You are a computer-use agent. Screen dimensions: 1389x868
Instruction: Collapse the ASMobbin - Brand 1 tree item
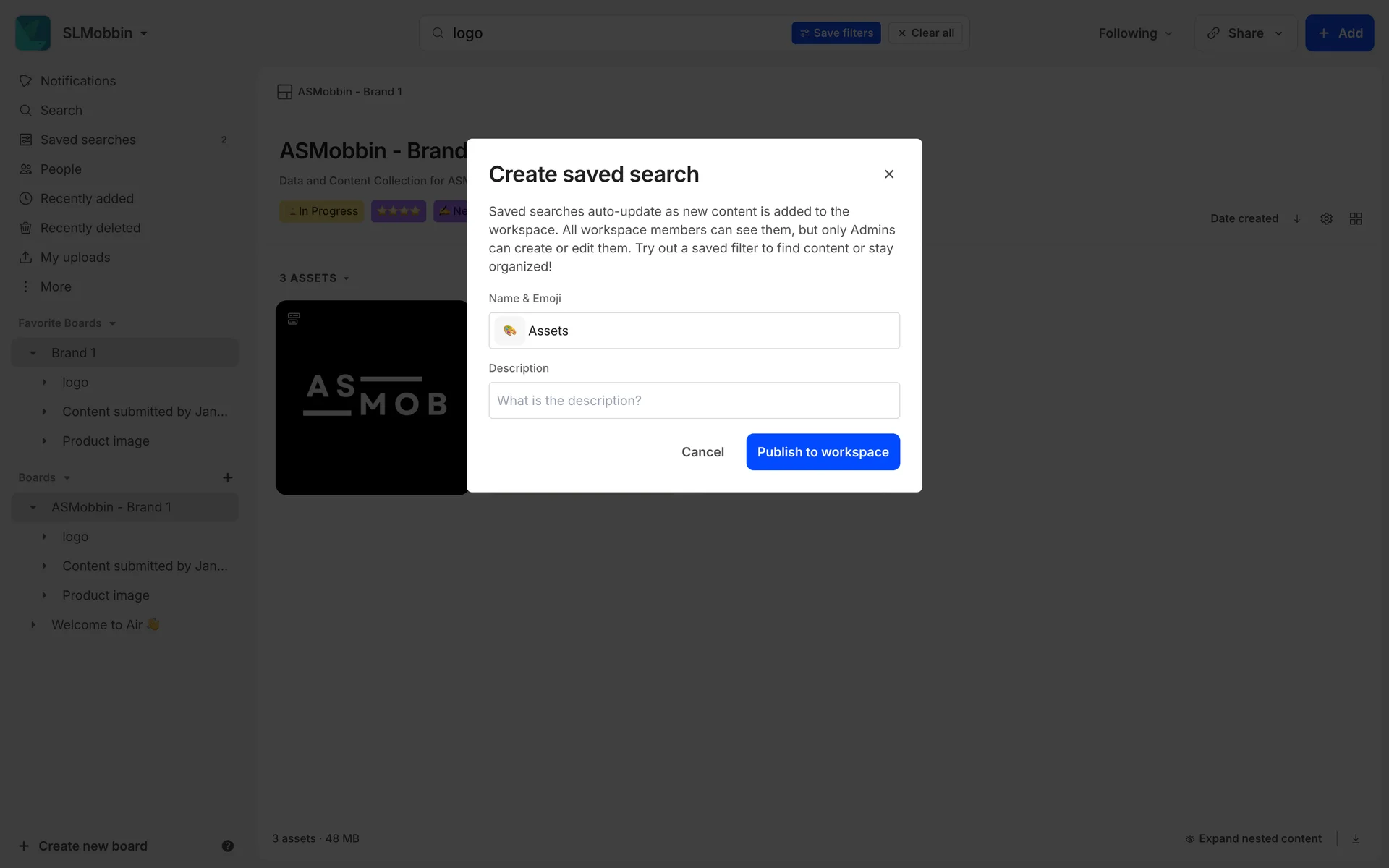[33, 507]
